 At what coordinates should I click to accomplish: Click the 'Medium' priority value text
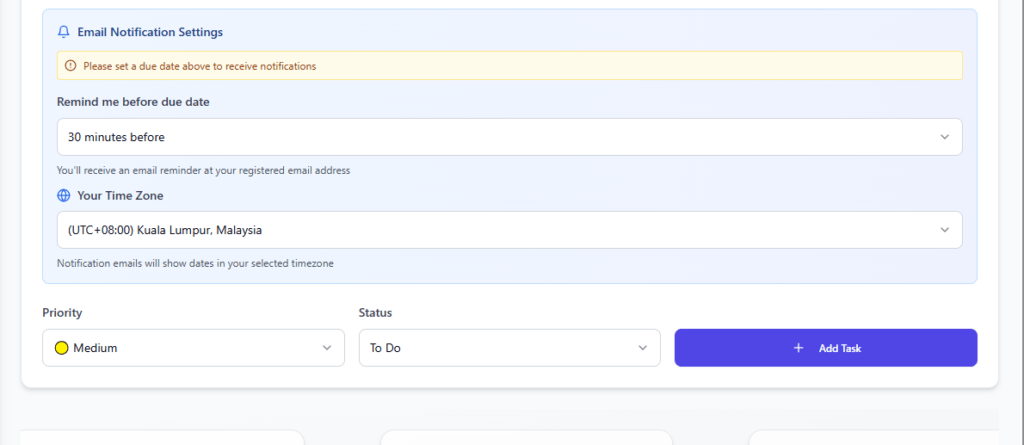pos(95,348)
